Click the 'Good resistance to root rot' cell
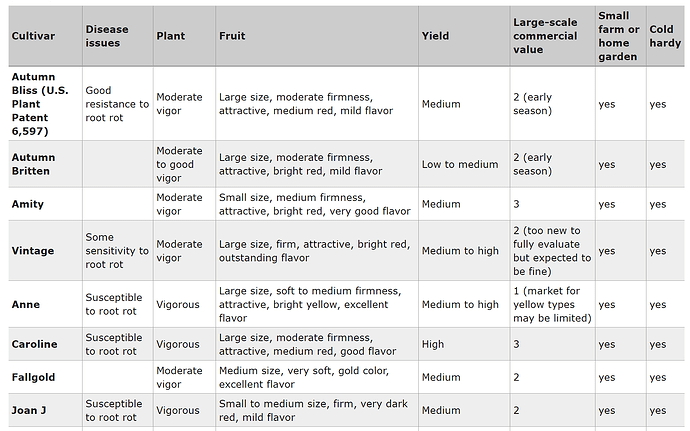This screenshot has width=690, height=431. (x=117, y=104)
